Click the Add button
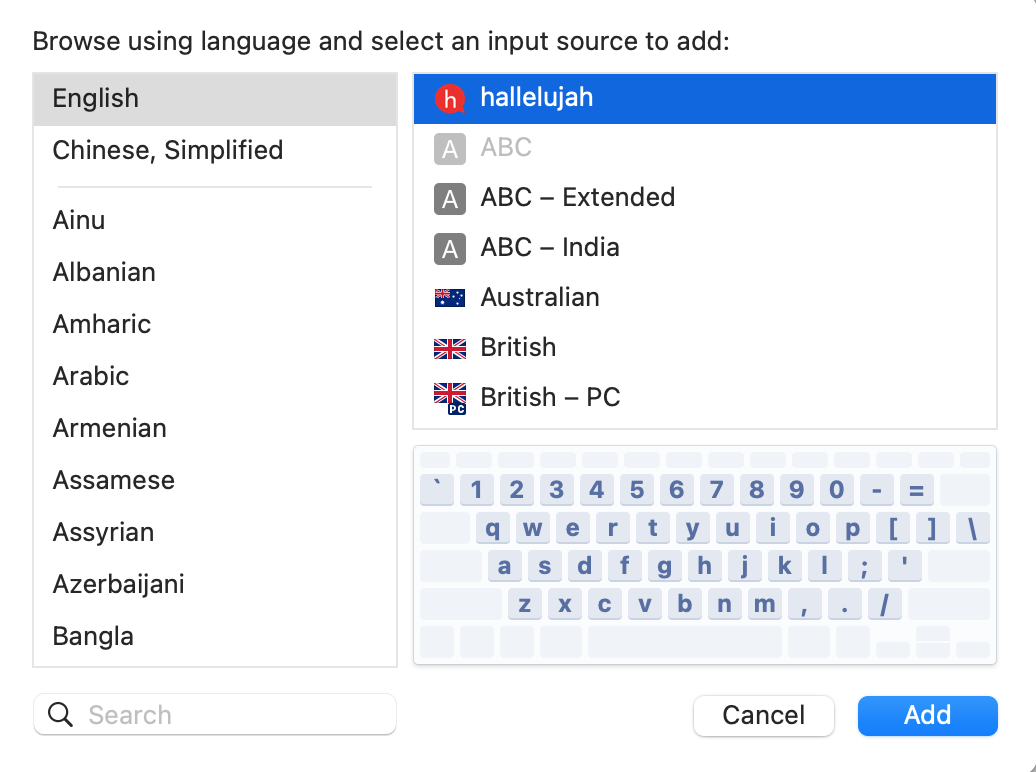This screenshot has width=1036, height=772. pyautogui.click(x=928, y=715)
